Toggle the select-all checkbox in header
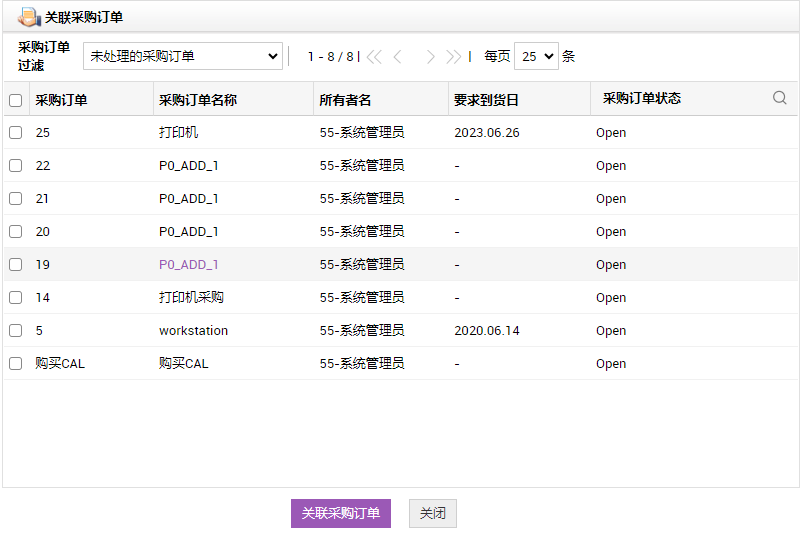 pos(15,100)
